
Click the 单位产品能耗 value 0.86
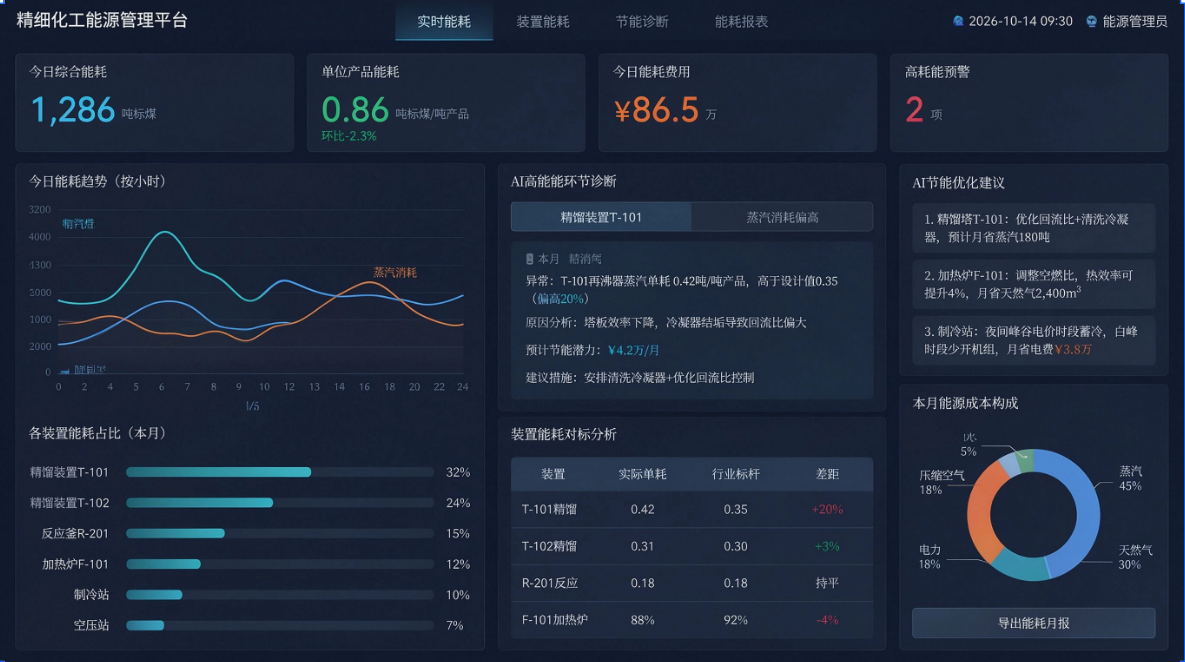354,110
